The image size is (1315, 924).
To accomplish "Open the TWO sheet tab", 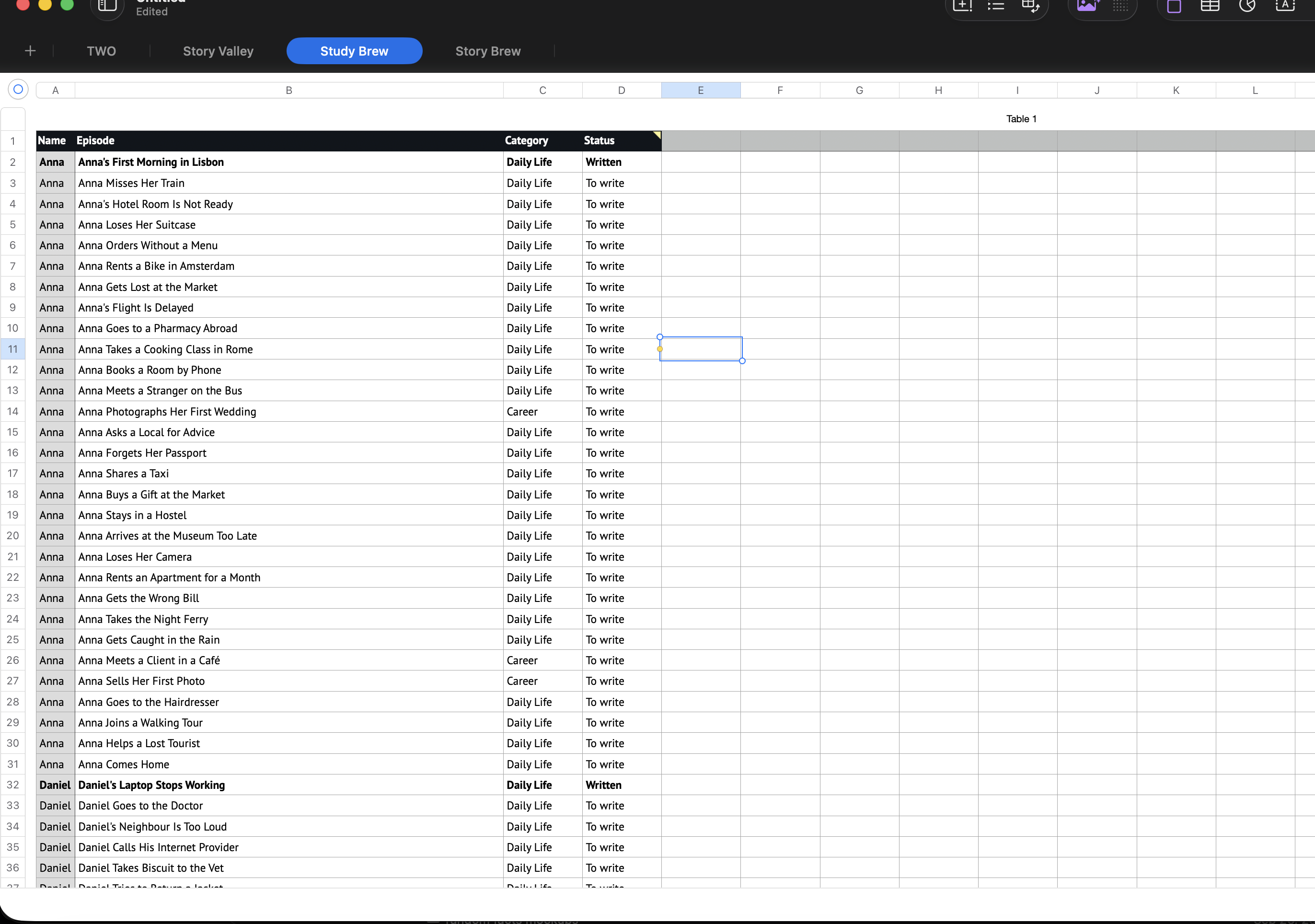I will click(102, 51).
